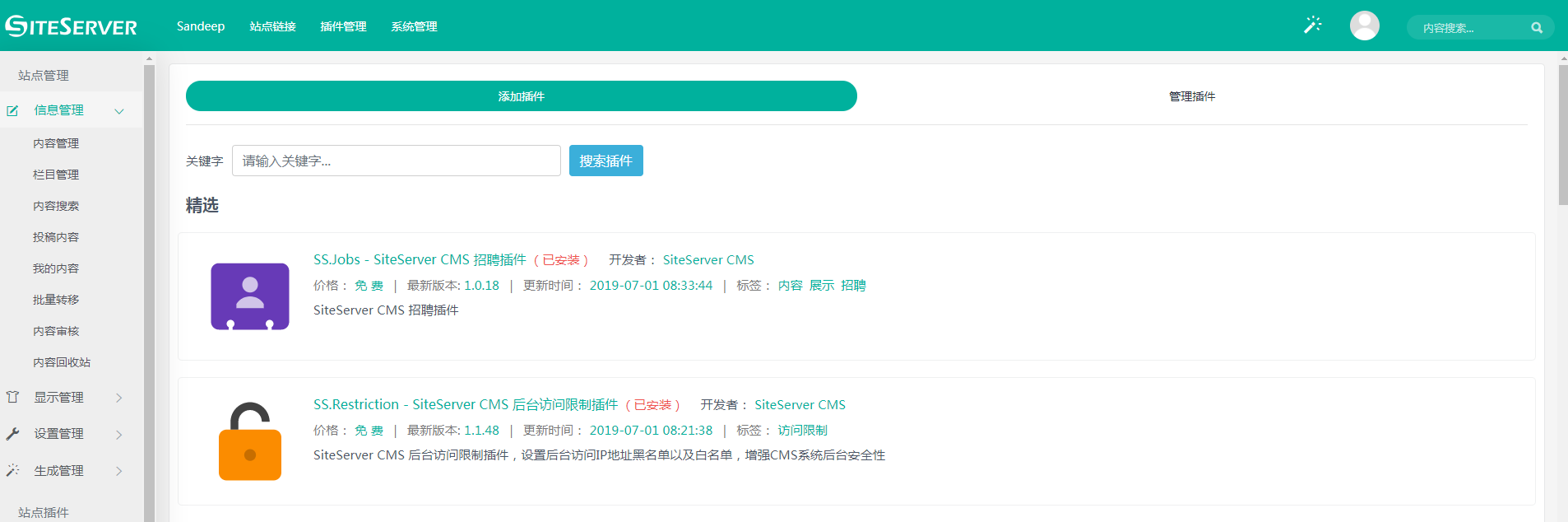Open the 插件管理 top menu
The image size is (1568, 522).
click(343, 26)
